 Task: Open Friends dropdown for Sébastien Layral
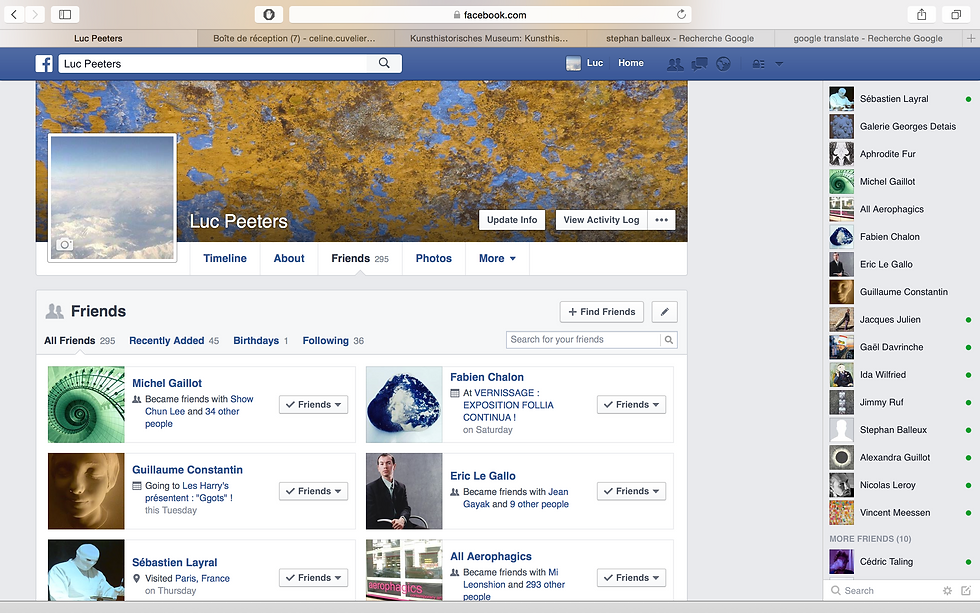(314, 578)
